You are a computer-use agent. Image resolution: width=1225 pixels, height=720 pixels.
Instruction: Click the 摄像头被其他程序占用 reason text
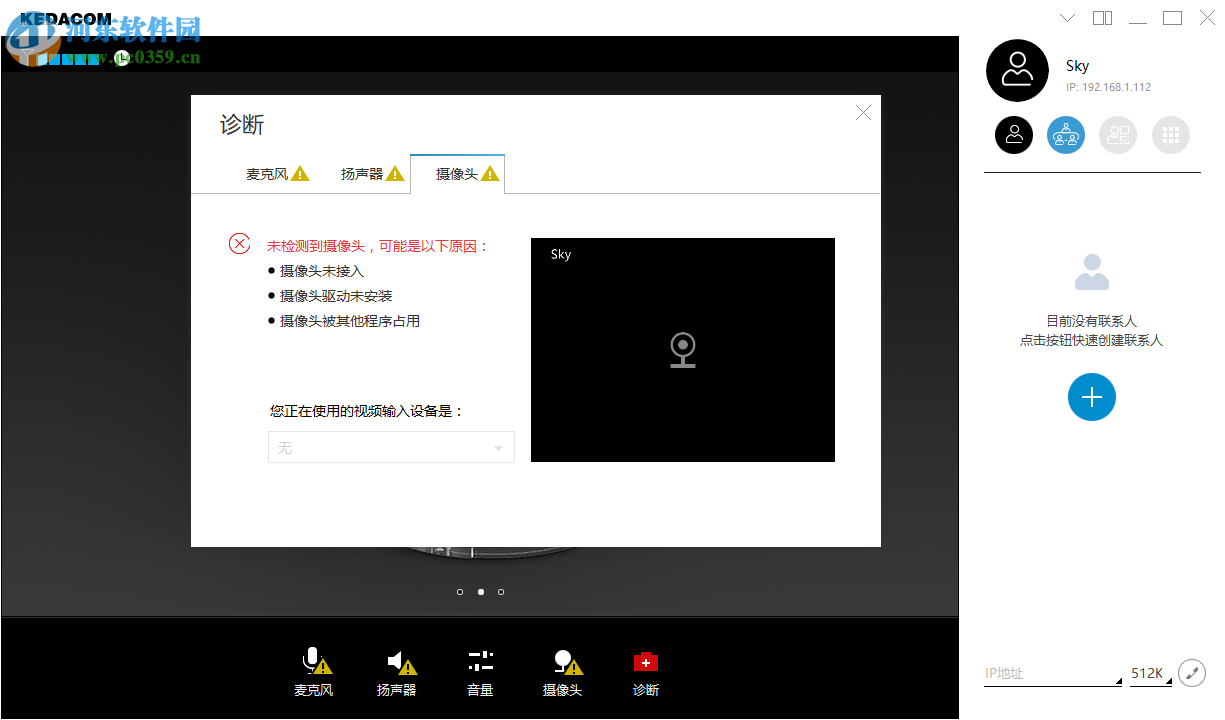tap(350, 321)
